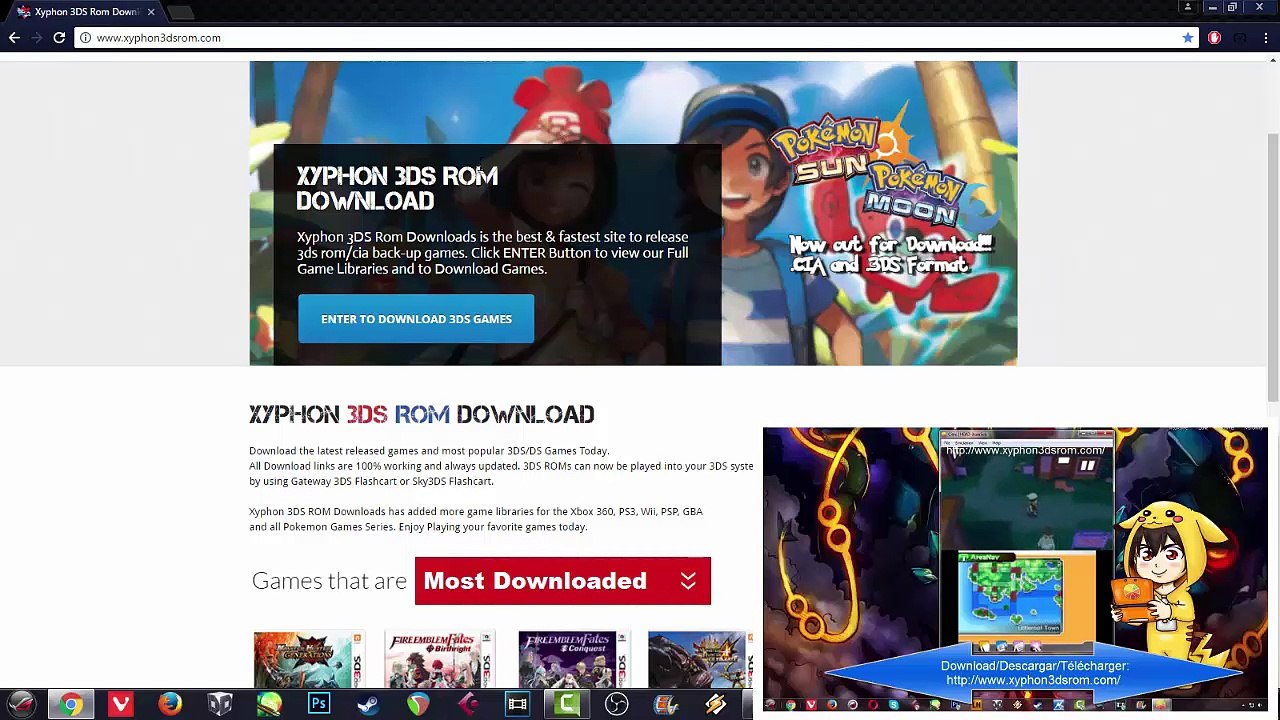Open the magenta arrow app in taskbar

click(x=467, y=705)
